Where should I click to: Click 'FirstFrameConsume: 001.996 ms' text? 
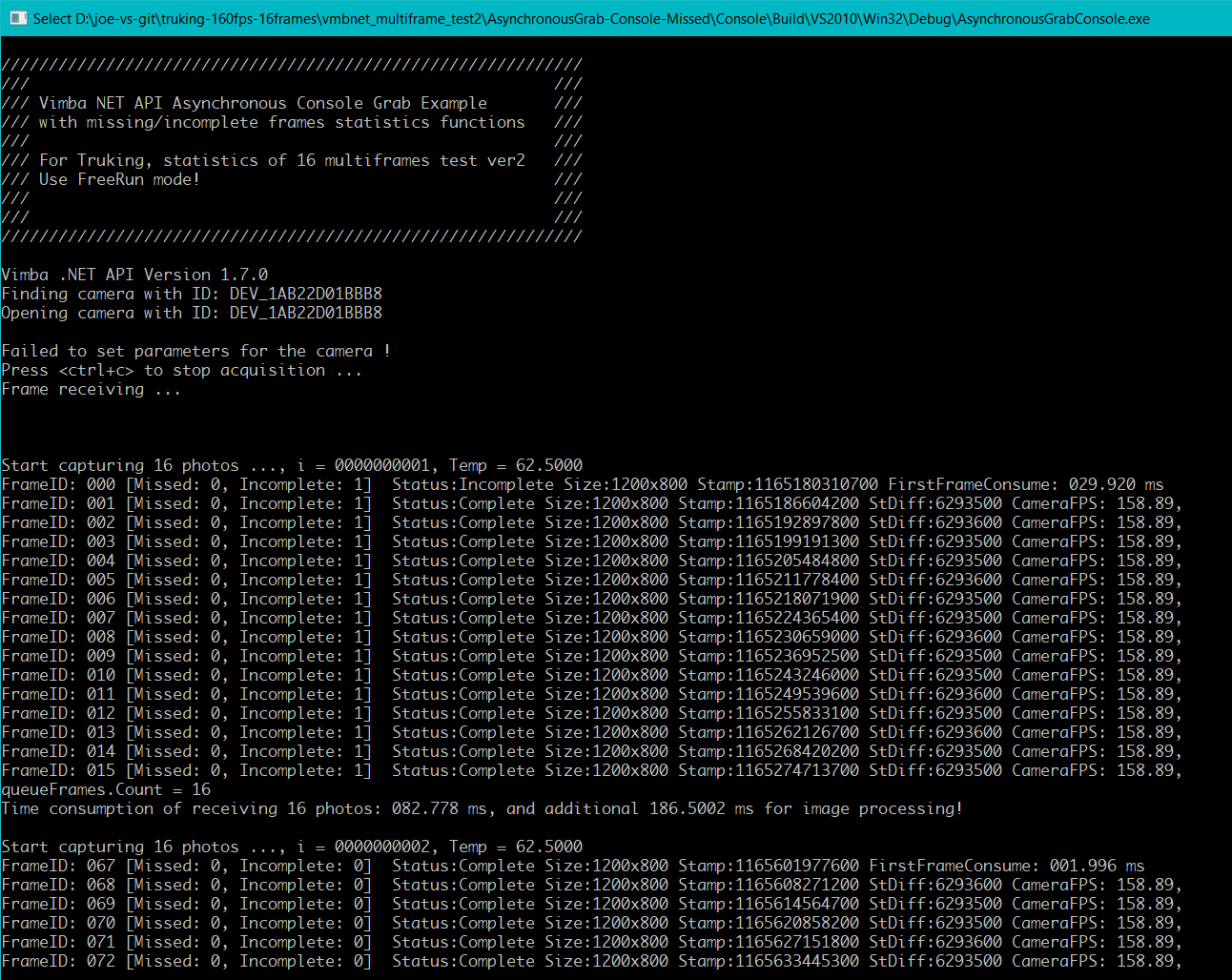[x=1007, y=866]
